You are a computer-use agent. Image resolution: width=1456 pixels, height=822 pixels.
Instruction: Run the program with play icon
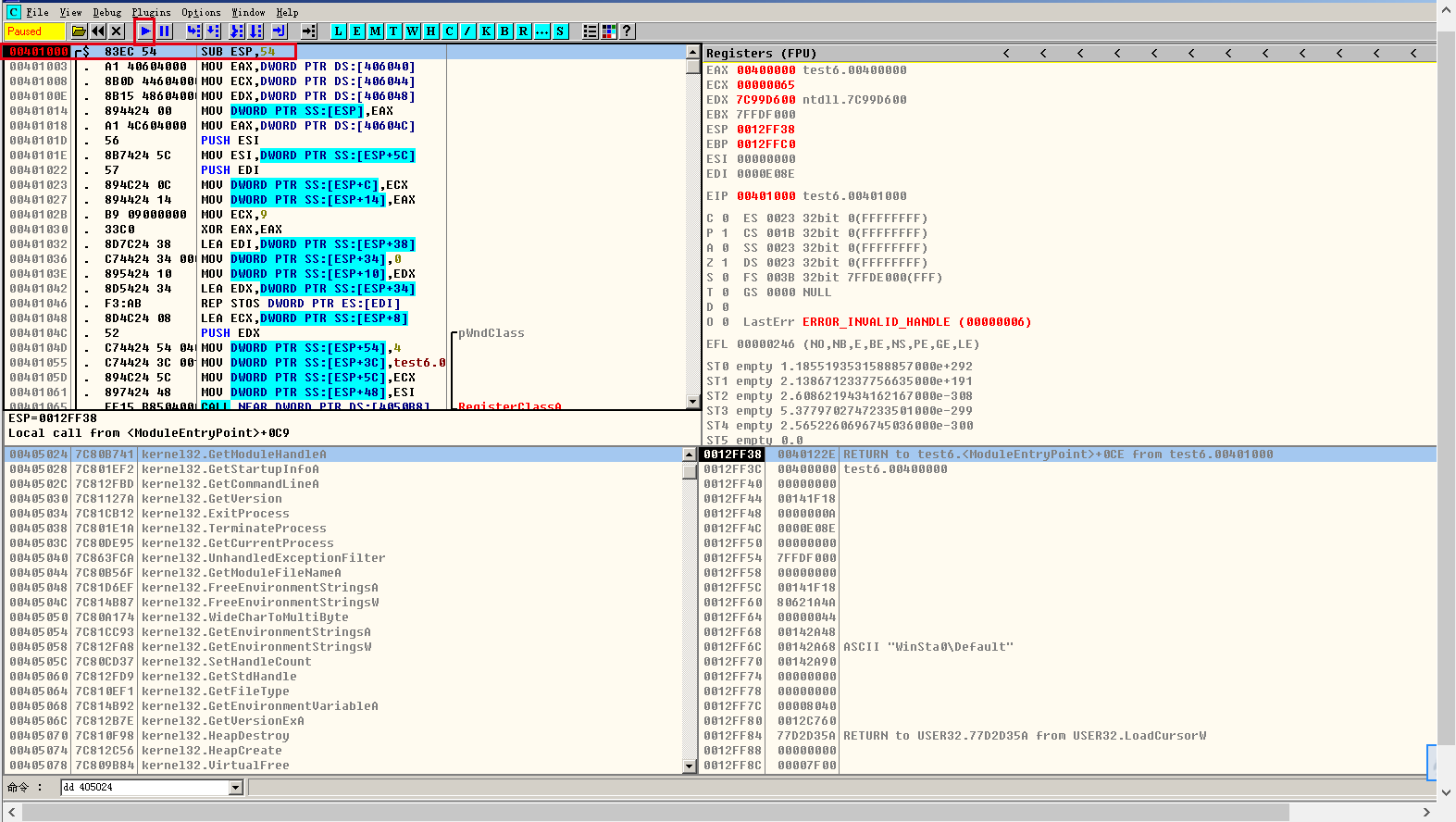point(145,31)
